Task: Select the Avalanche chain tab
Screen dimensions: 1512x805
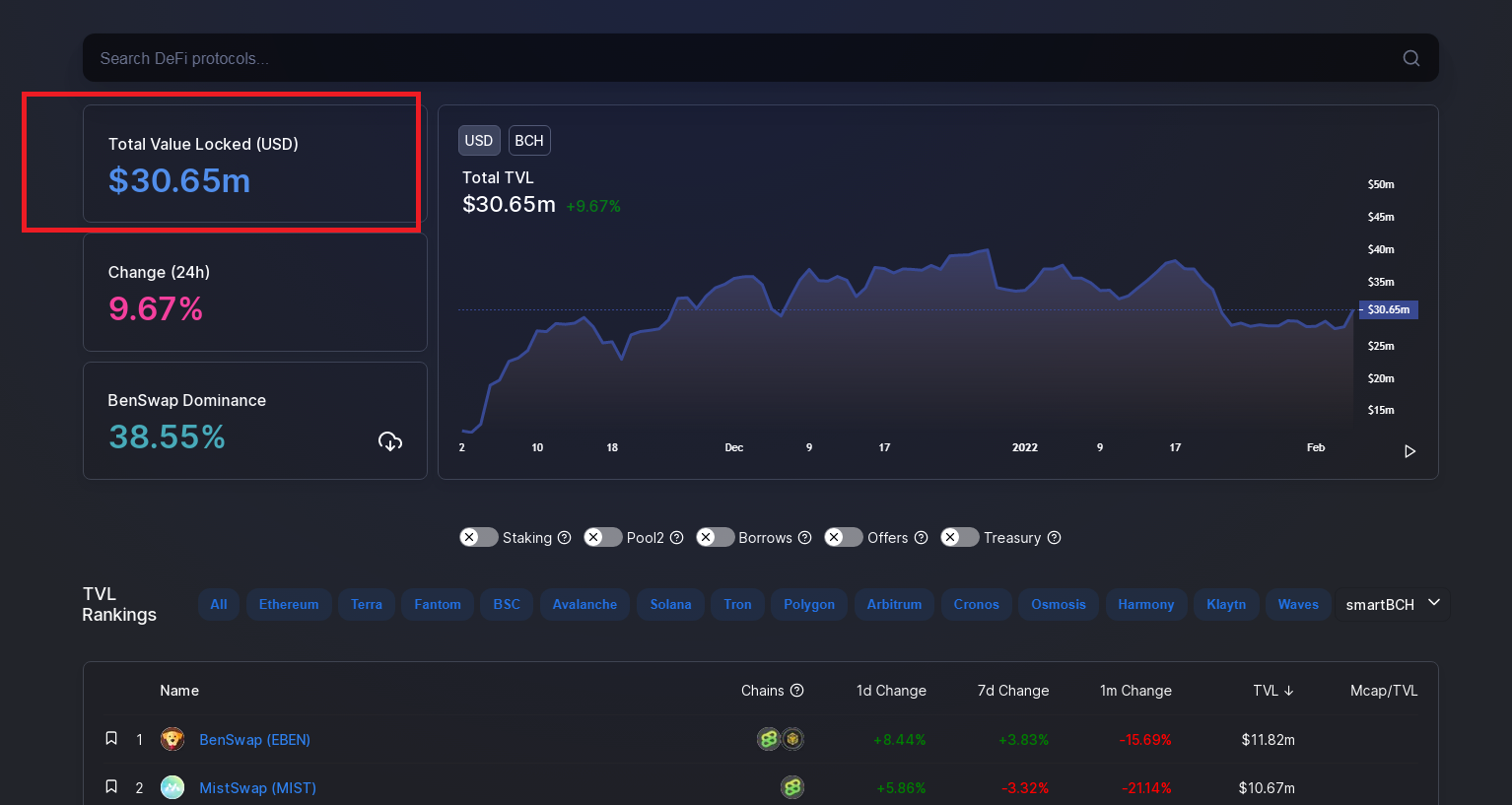Action: click(584, 604)
